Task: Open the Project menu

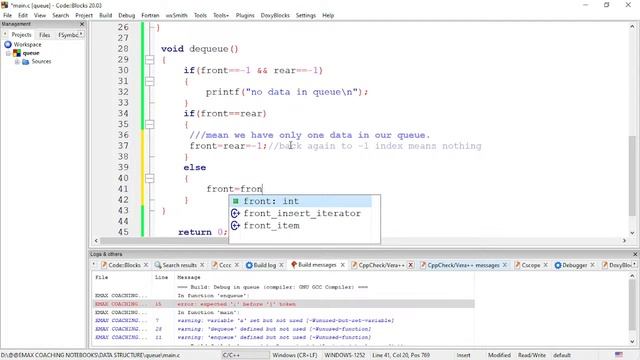Action: pos(84,15)
